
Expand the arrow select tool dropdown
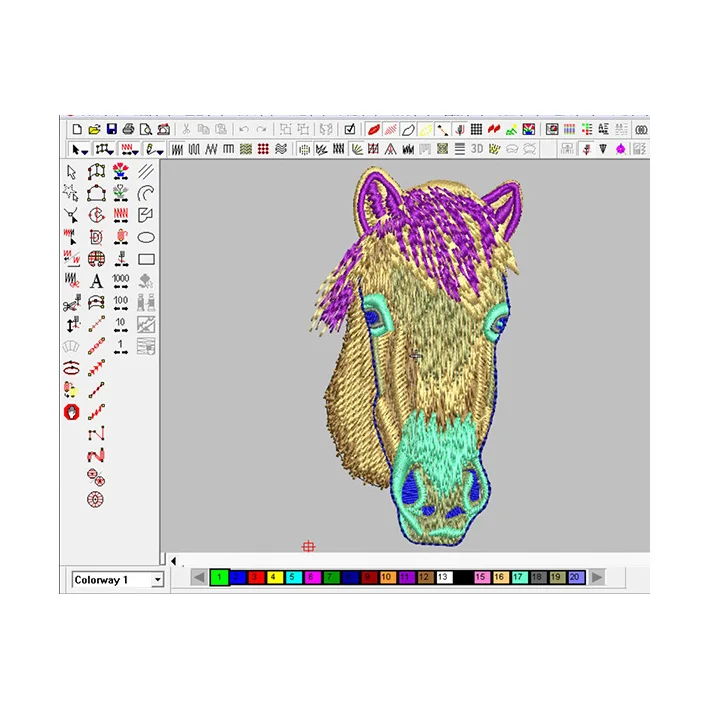coord(86,150)
